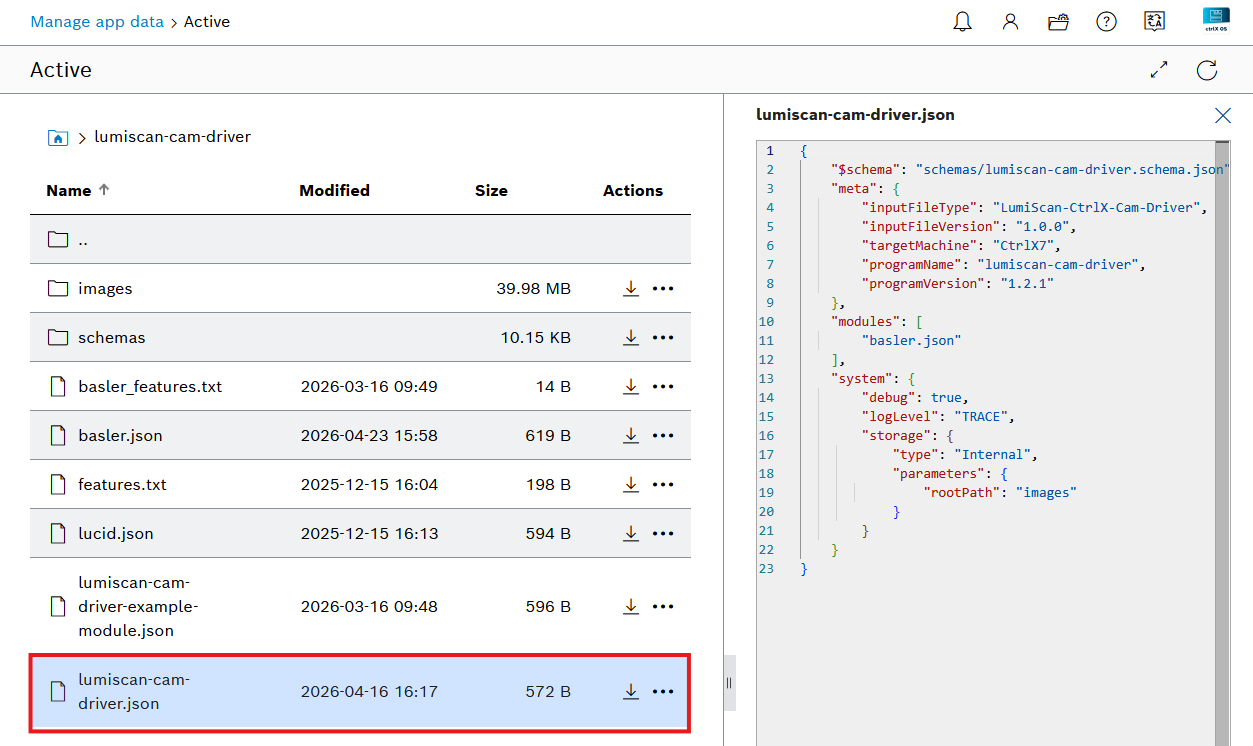Open the app data folder icon in header
Image resolution: width=1253 pixels, height=746 pixels.
pyautogui.click(x=1058, y=22)
